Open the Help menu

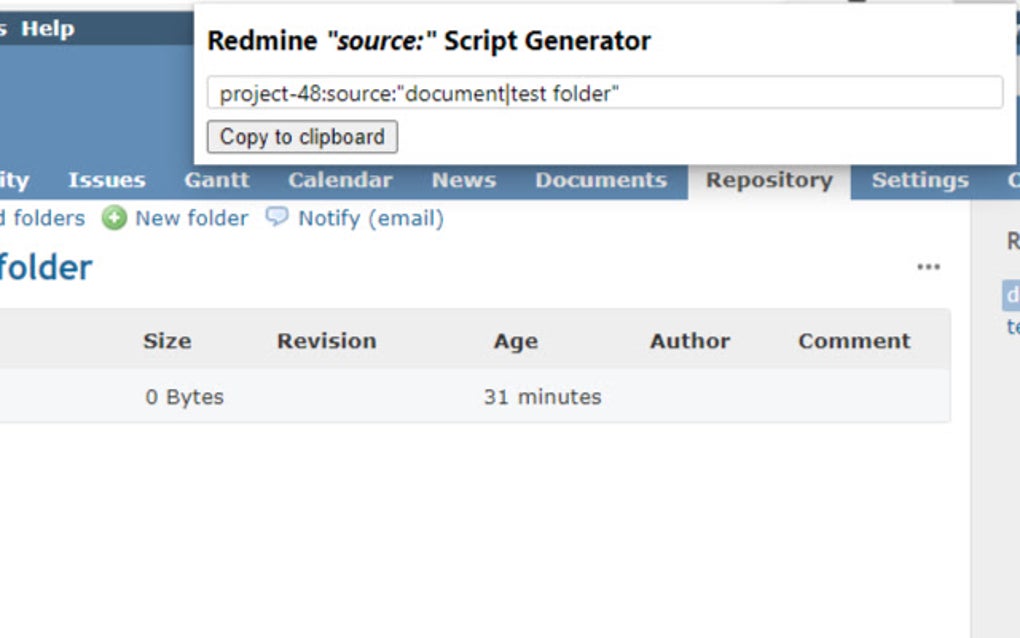coord(48,28)
